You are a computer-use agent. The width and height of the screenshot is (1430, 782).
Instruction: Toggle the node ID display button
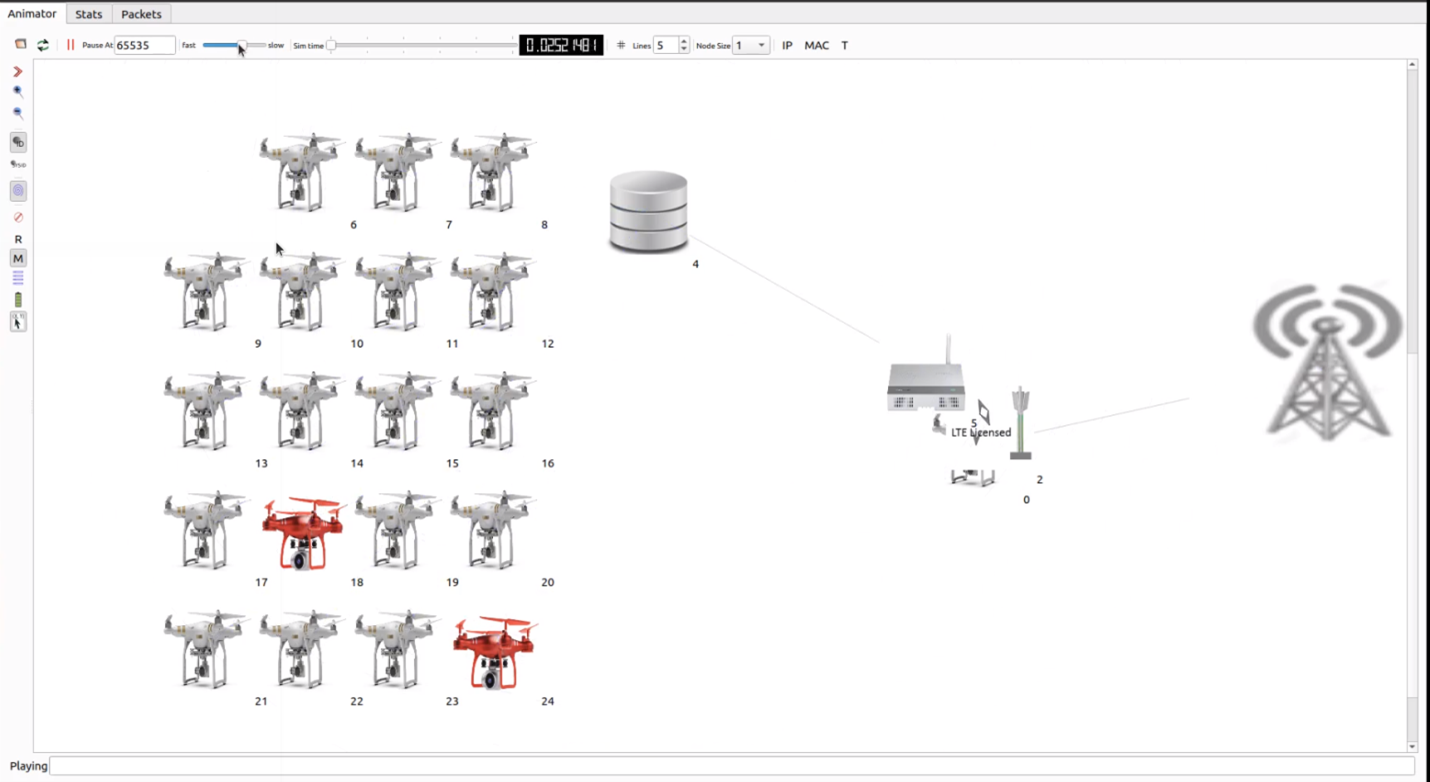18,142
